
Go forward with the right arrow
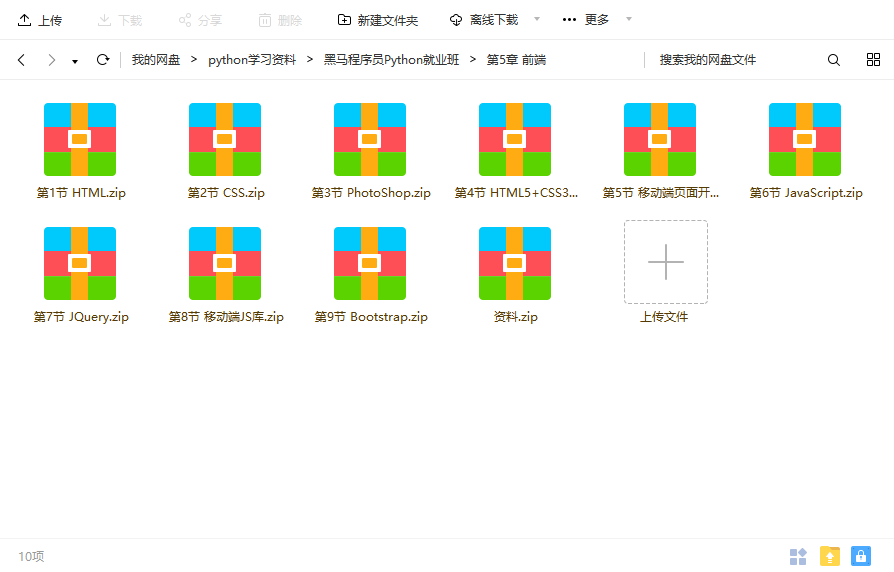[x=52, y=60]
